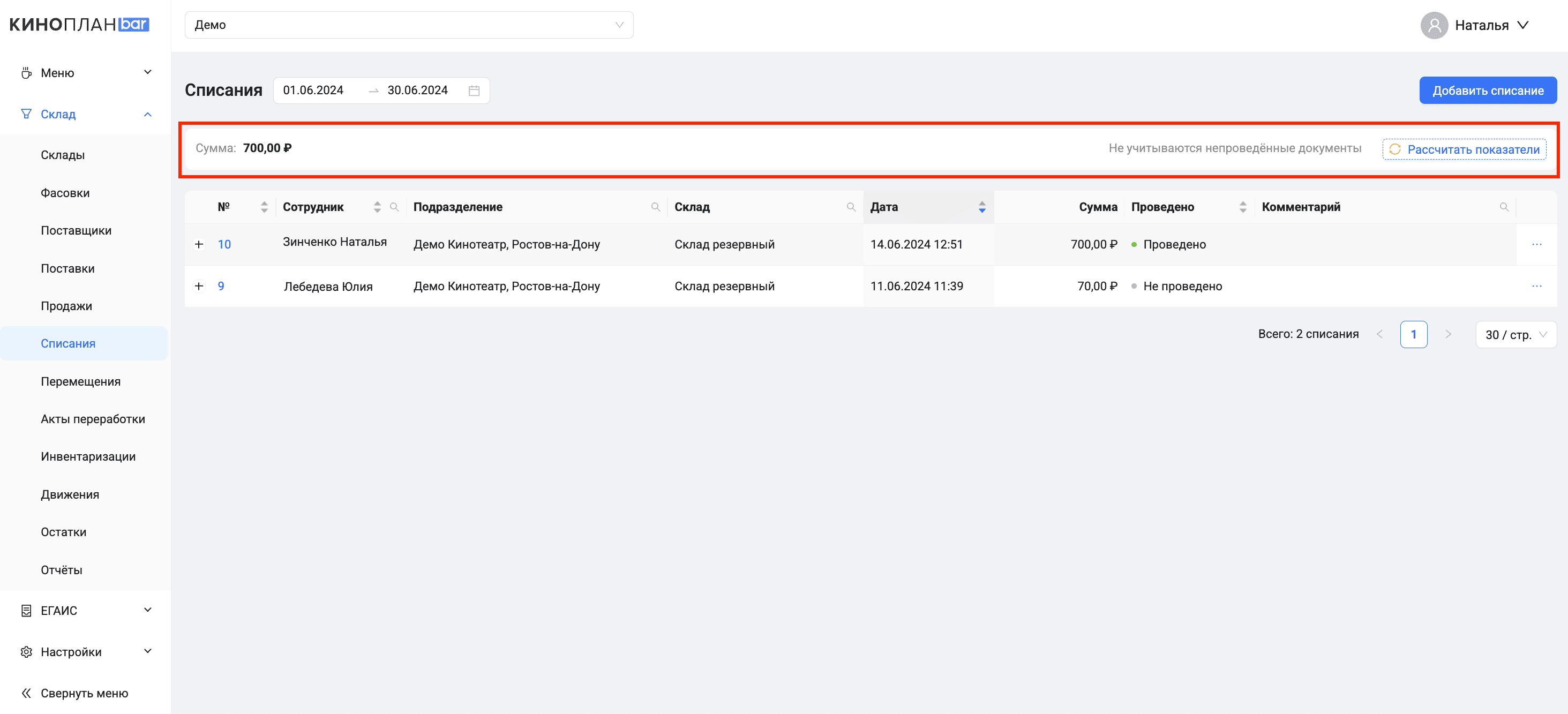This screenshot has height=714, width=1568.
Task: Sort by Сотрудник column arrows
Action: pos(377,207)
